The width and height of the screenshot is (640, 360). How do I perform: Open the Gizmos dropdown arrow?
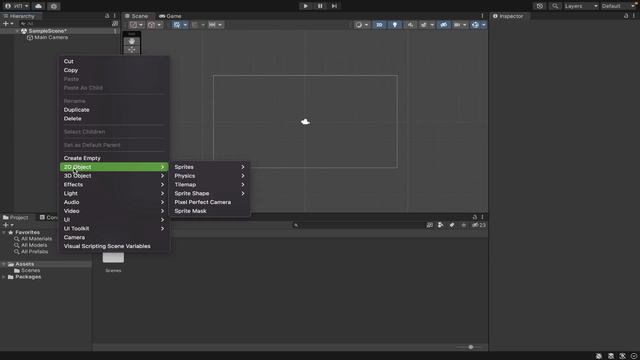[x=484, y=25]
